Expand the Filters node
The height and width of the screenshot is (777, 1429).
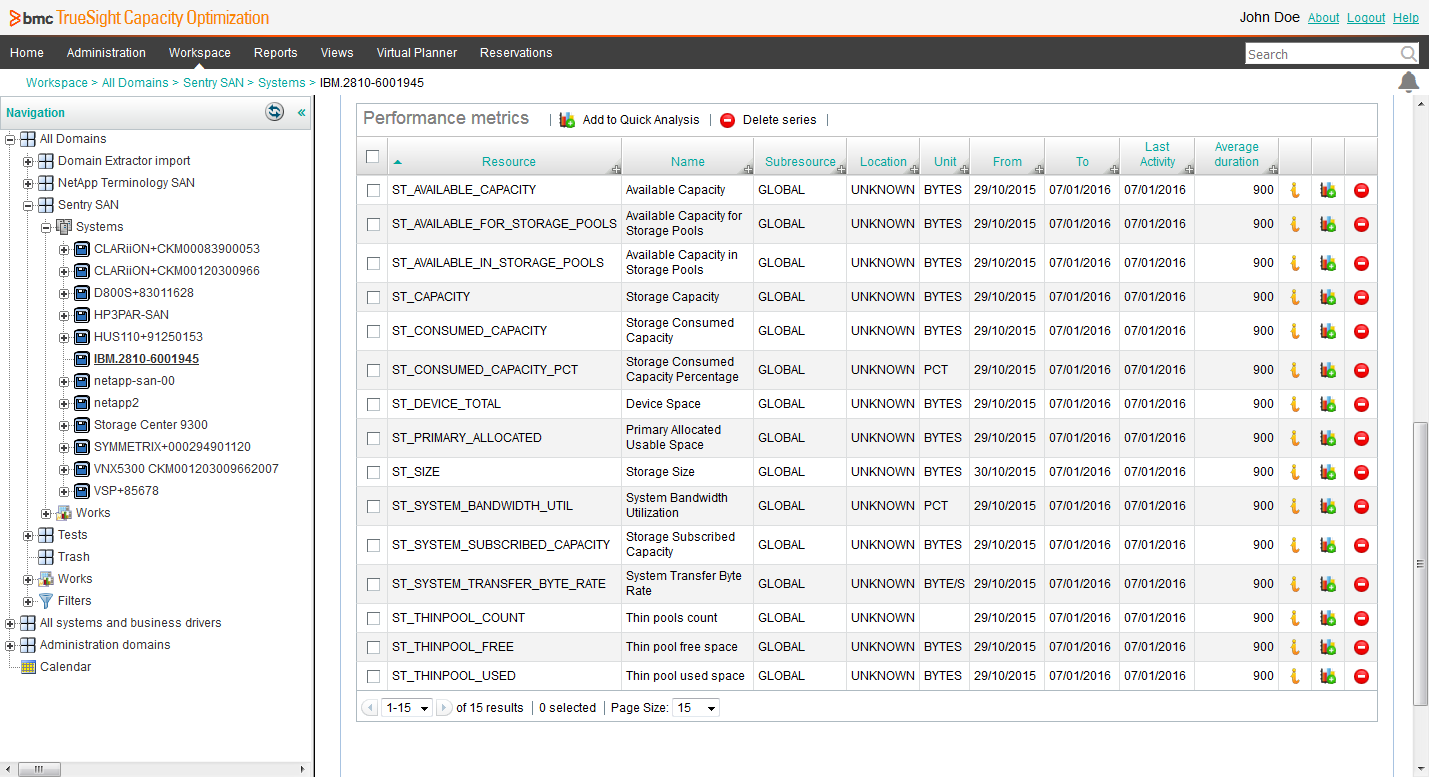pos(28,601)
